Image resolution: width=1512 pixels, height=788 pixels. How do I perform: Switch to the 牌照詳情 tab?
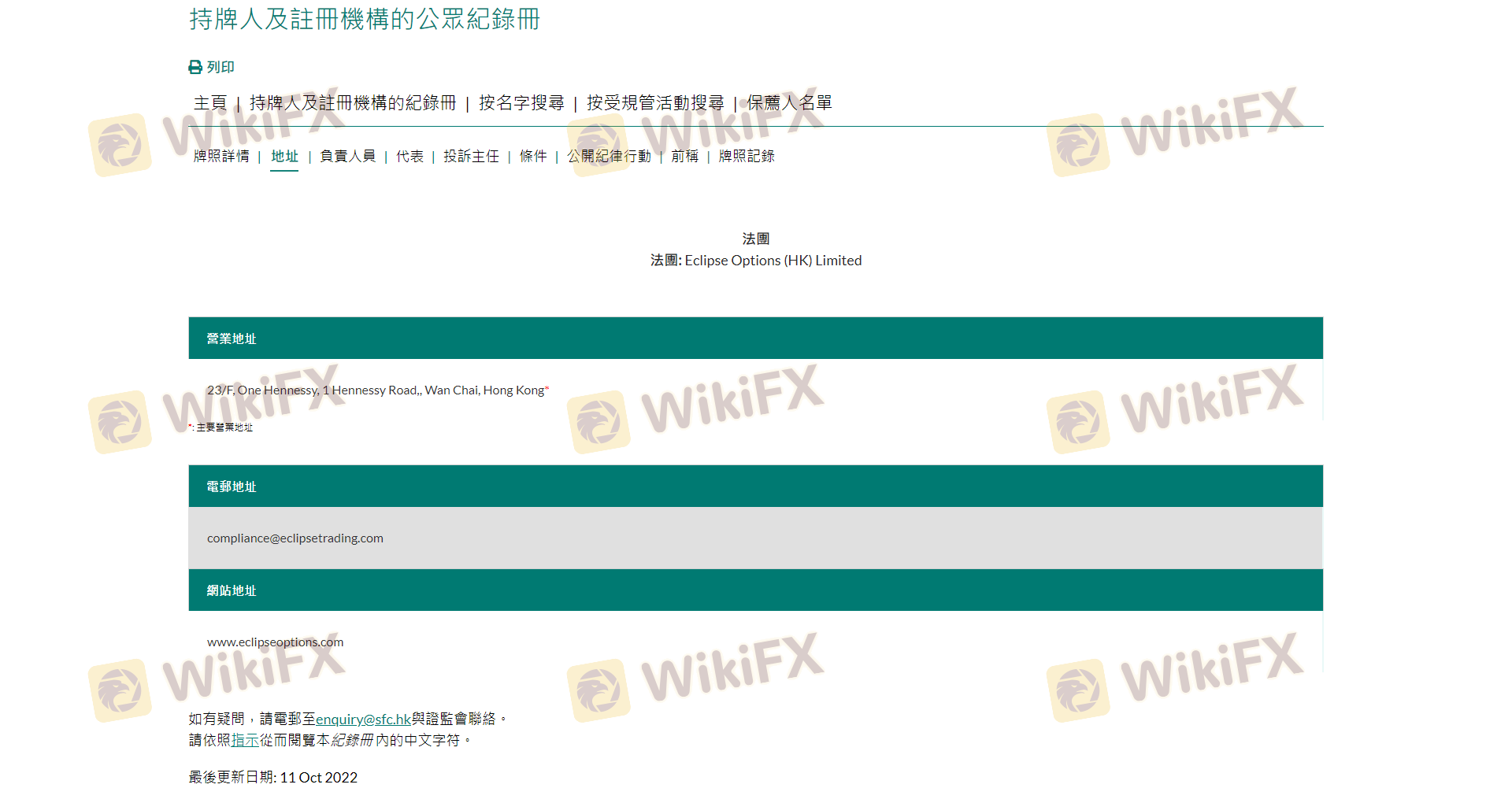[x=221, y=157]
